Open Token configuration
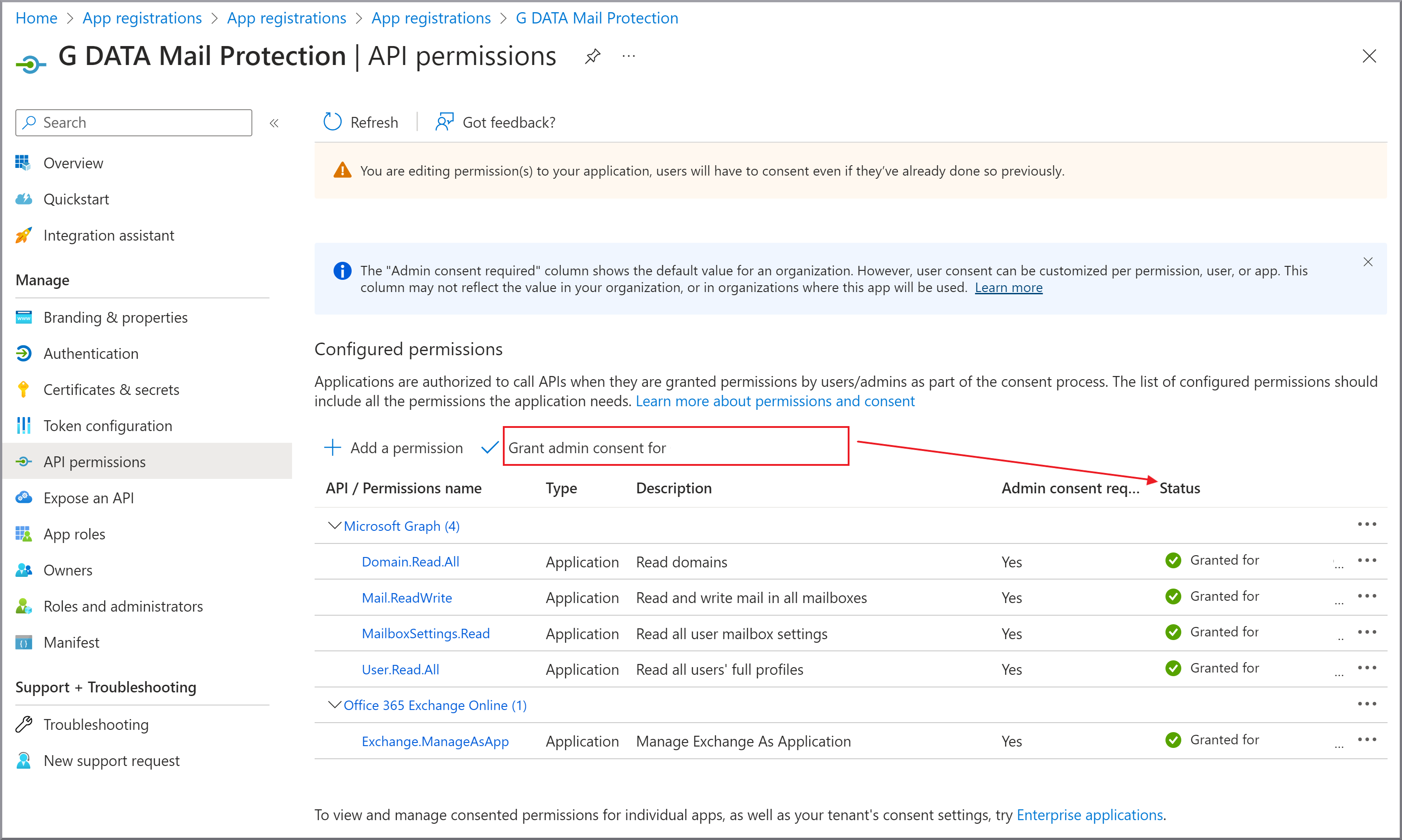1402x840 pixels. pos(108,426)
